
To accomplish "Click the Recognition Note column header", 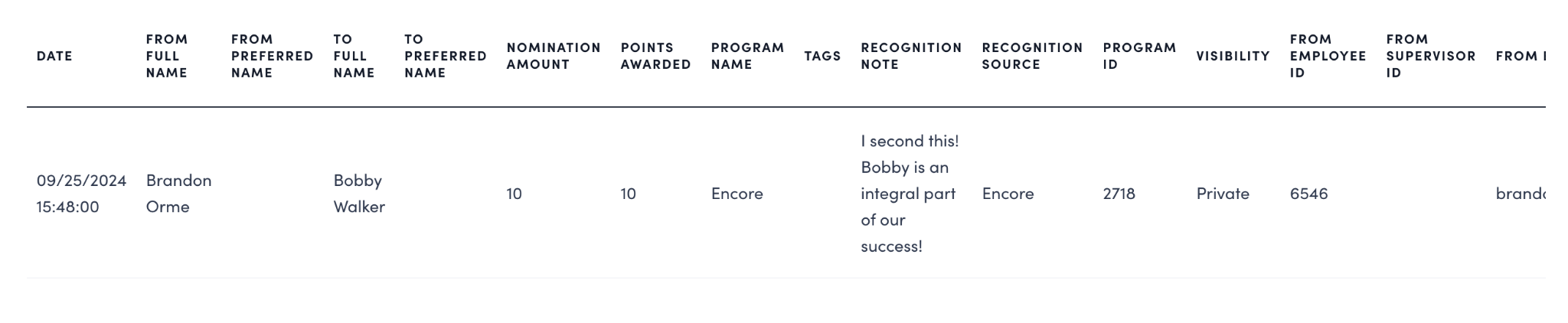I will (911, 56).
